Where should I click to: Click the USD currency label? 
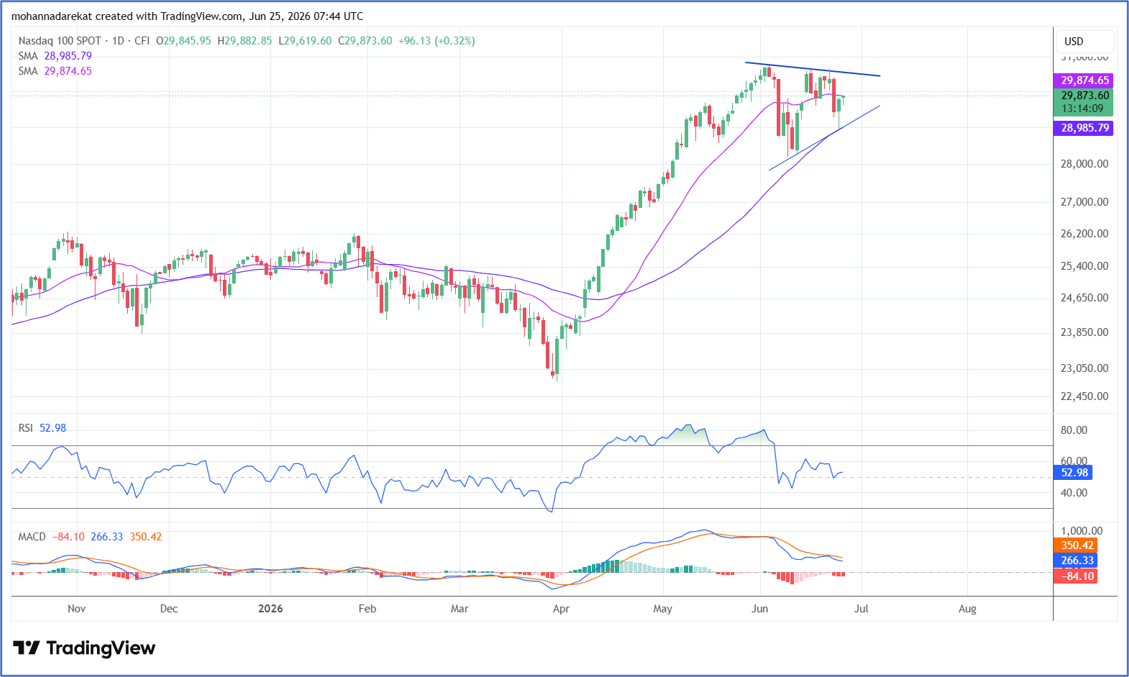[1074, 41]
